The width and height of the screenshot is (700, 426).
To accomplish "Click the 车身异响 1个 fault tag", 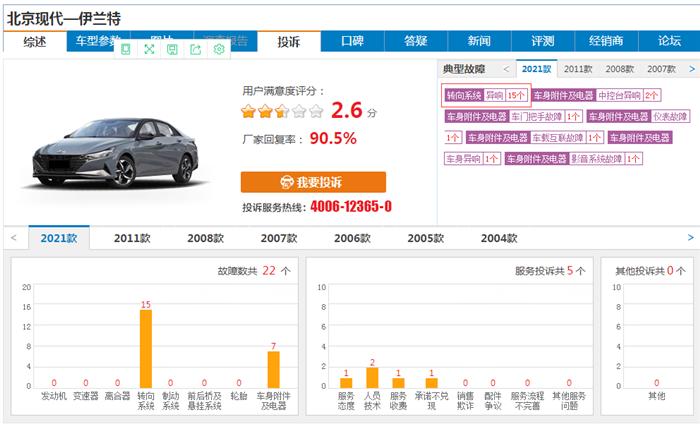I will (472, 159).
